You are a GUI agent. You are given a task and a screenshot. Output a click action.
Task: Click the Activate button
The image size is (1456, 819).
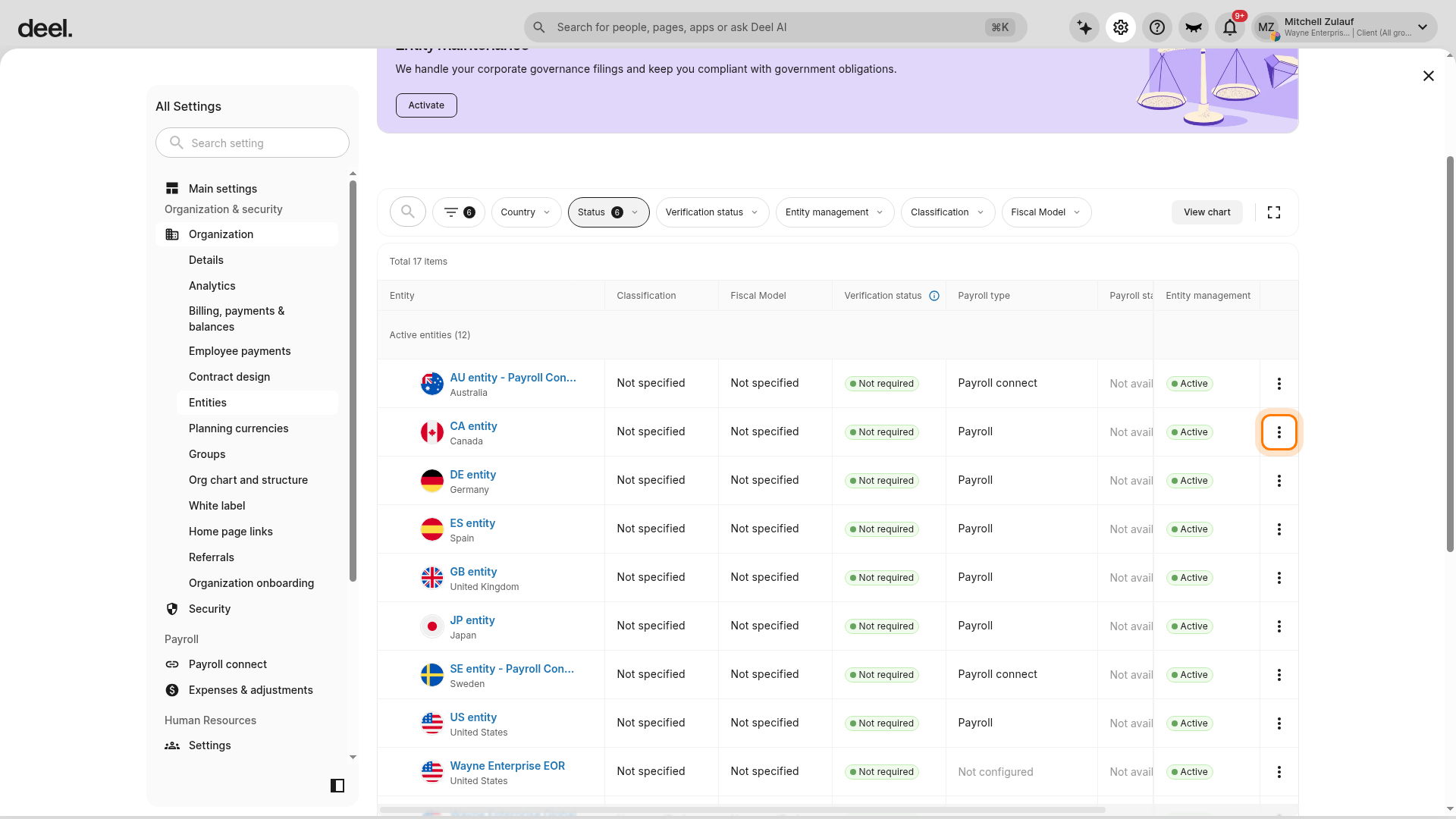point(426,105)
